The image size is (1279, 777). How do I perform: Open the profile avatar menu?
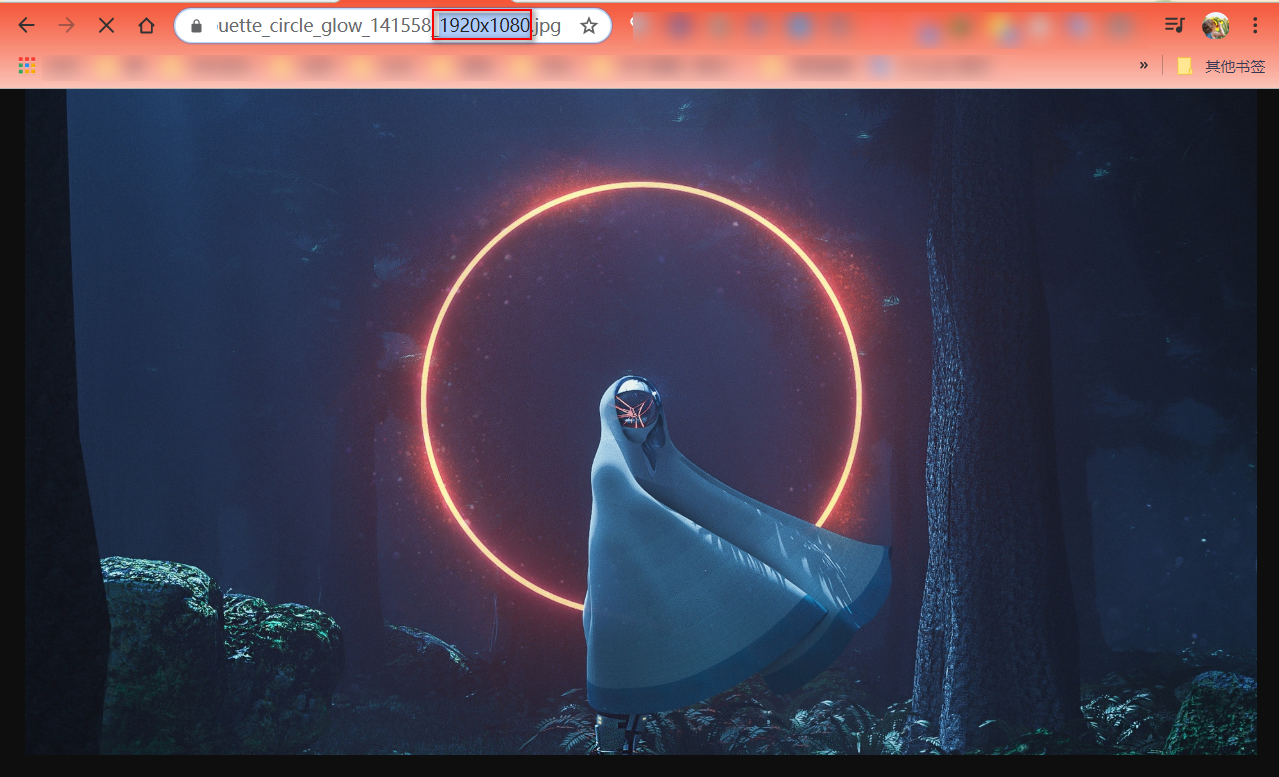click(x=1216, y=26)
